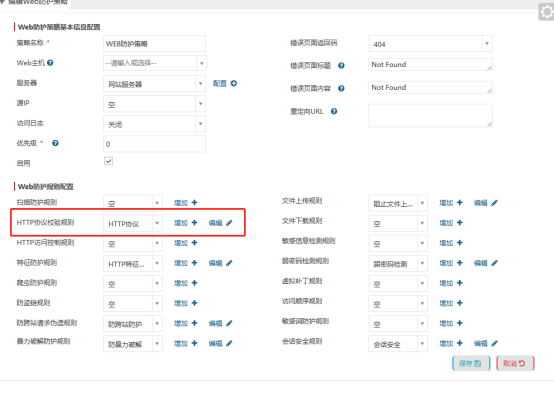Click help icon beside 错误页面标题
This screenshot has height=396, width=554.
pyautogui.click(x=341, y=65)
